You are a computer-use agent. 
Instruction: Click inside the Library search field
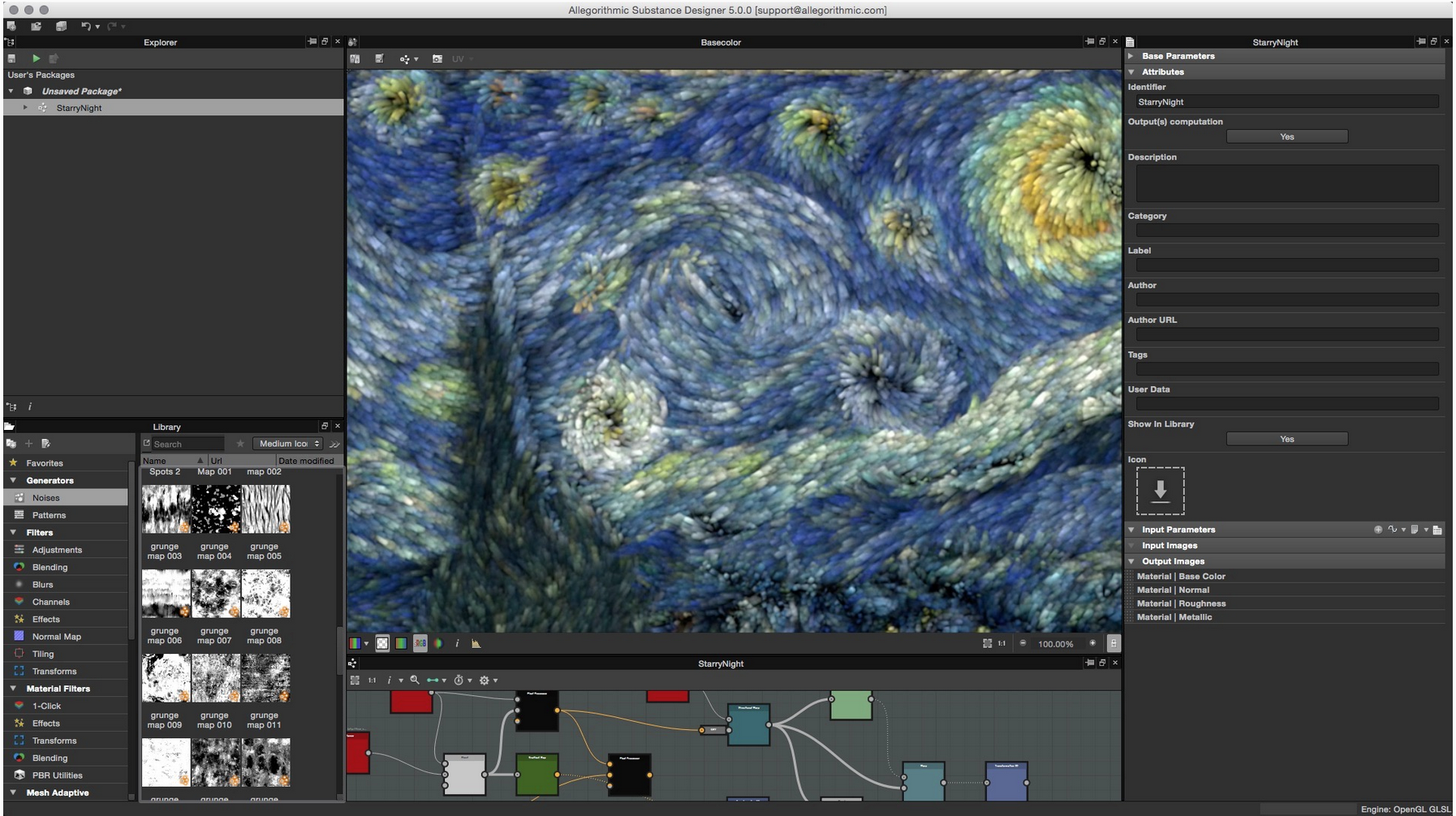[185, 444]
